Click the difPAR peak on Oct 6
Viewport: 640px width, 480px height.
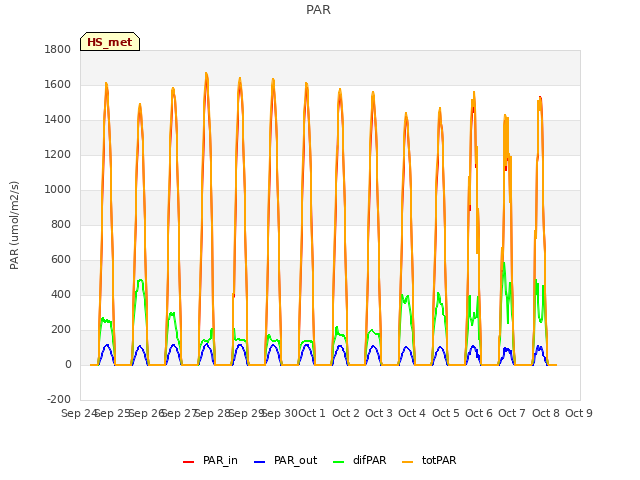click(x=504, y=263)
